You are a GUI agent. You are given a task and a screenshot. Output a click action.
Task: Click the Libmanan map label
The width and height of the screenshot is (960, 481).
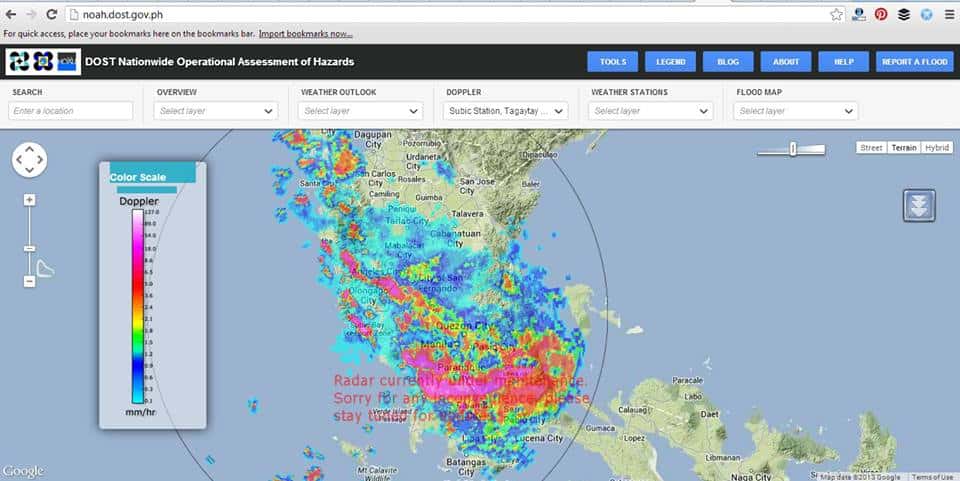point(722,457)
